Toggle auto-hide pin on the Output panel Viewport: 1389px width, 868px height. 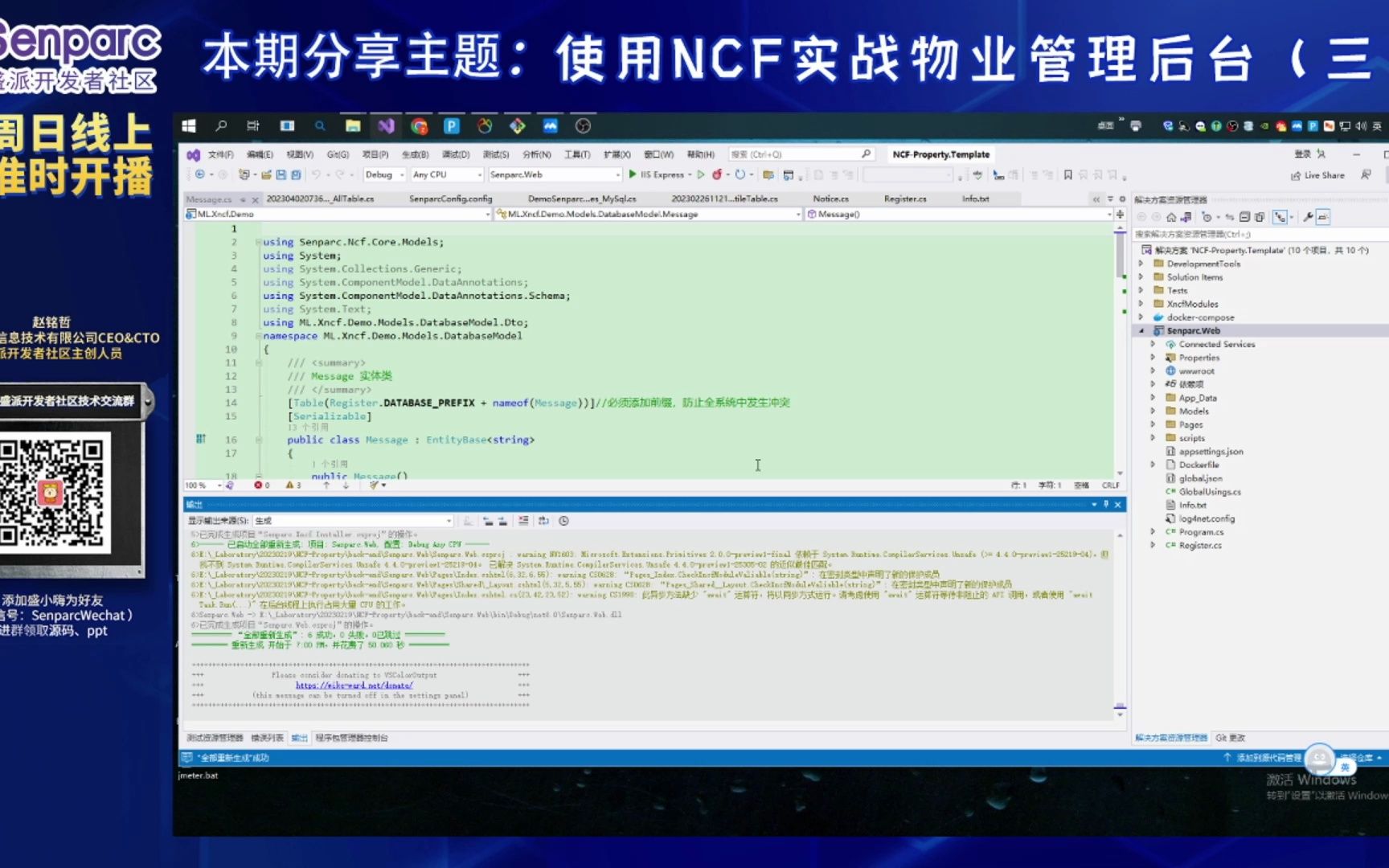coord(1106,505)
